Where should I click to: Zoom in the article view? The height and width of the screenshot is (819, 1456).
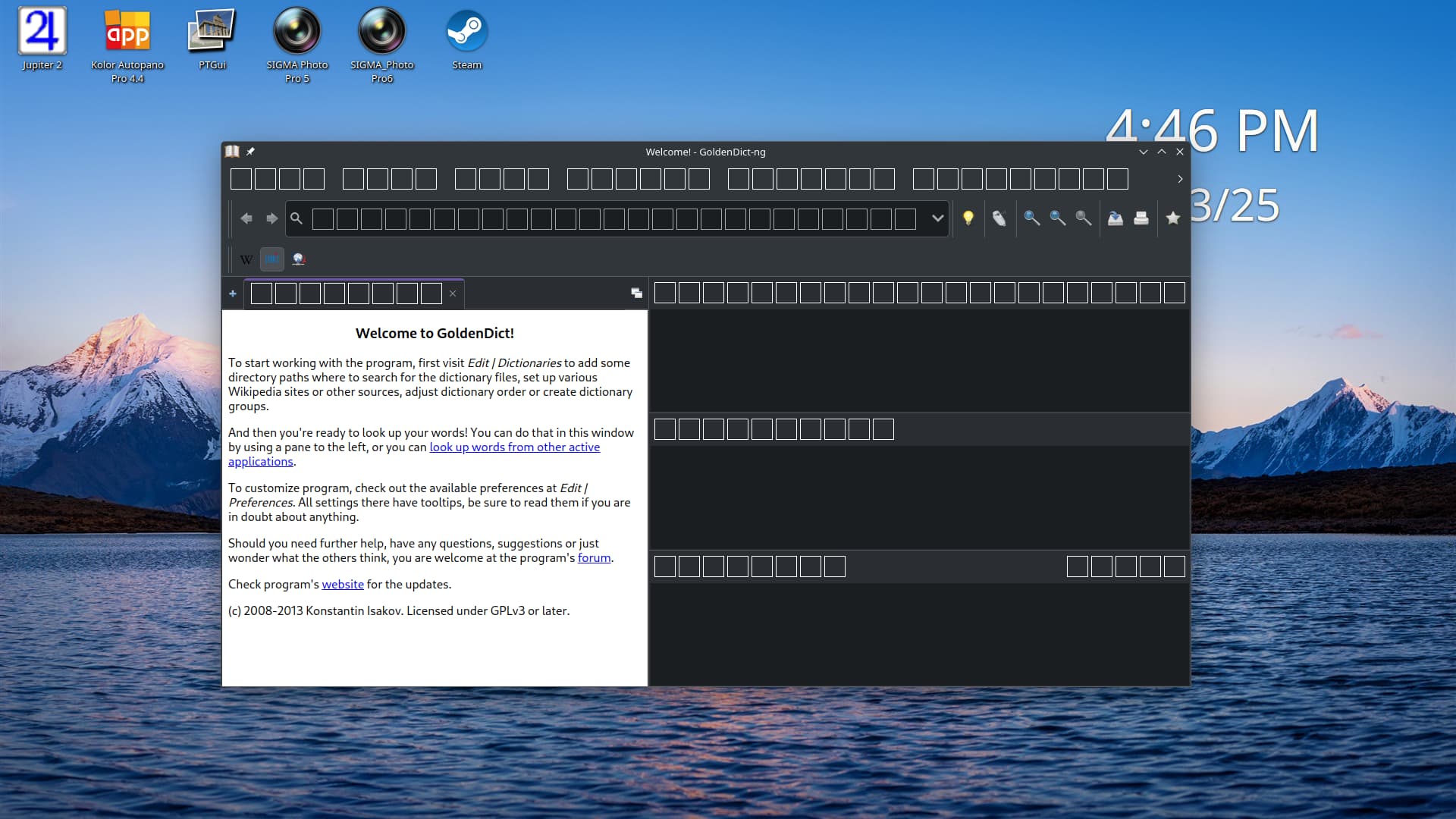[1031, 218]
